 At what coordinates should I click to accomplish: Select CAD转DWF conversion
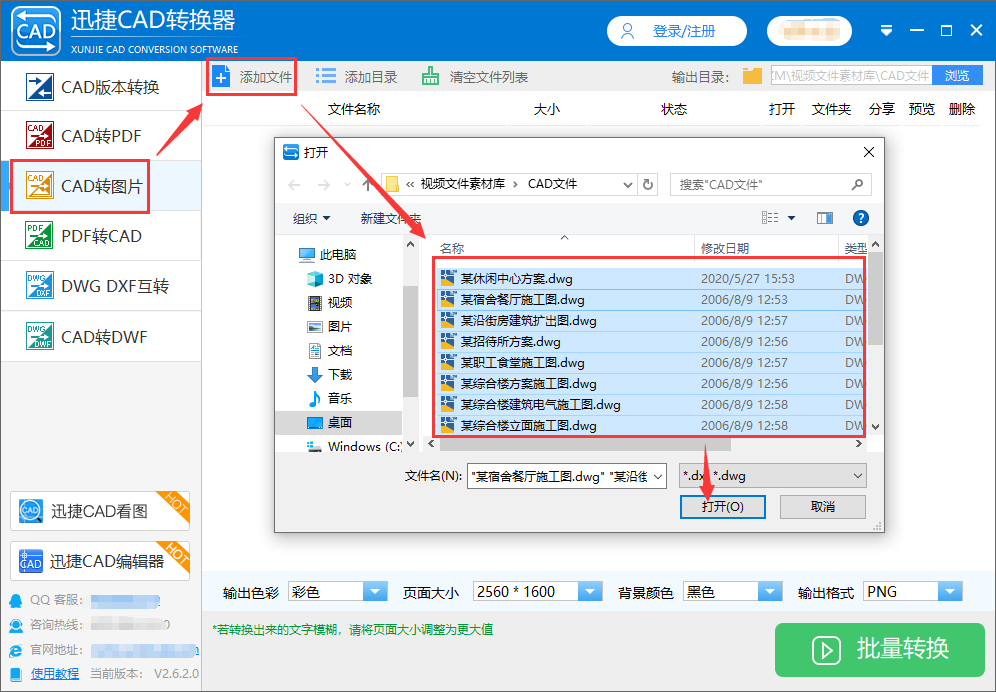tap(102, 337)
